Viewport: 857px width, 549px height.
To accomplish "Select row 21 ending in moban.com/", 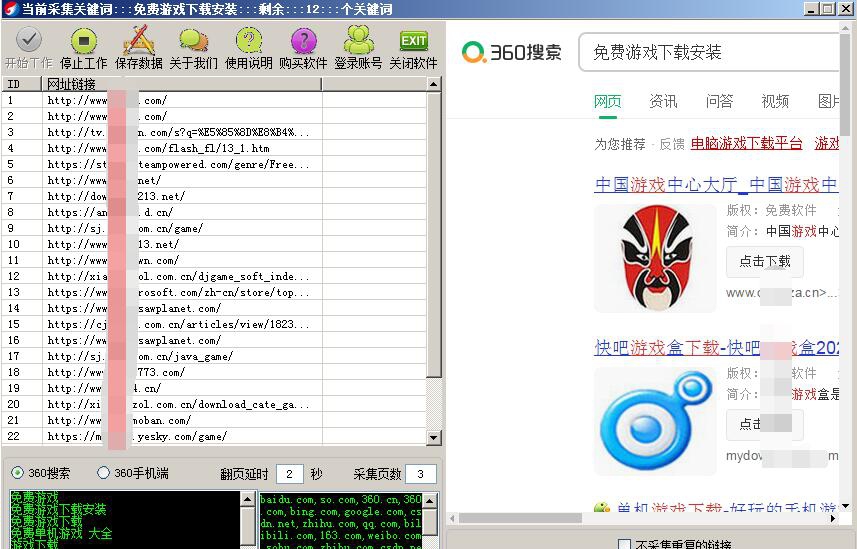I will click(214, 420).
